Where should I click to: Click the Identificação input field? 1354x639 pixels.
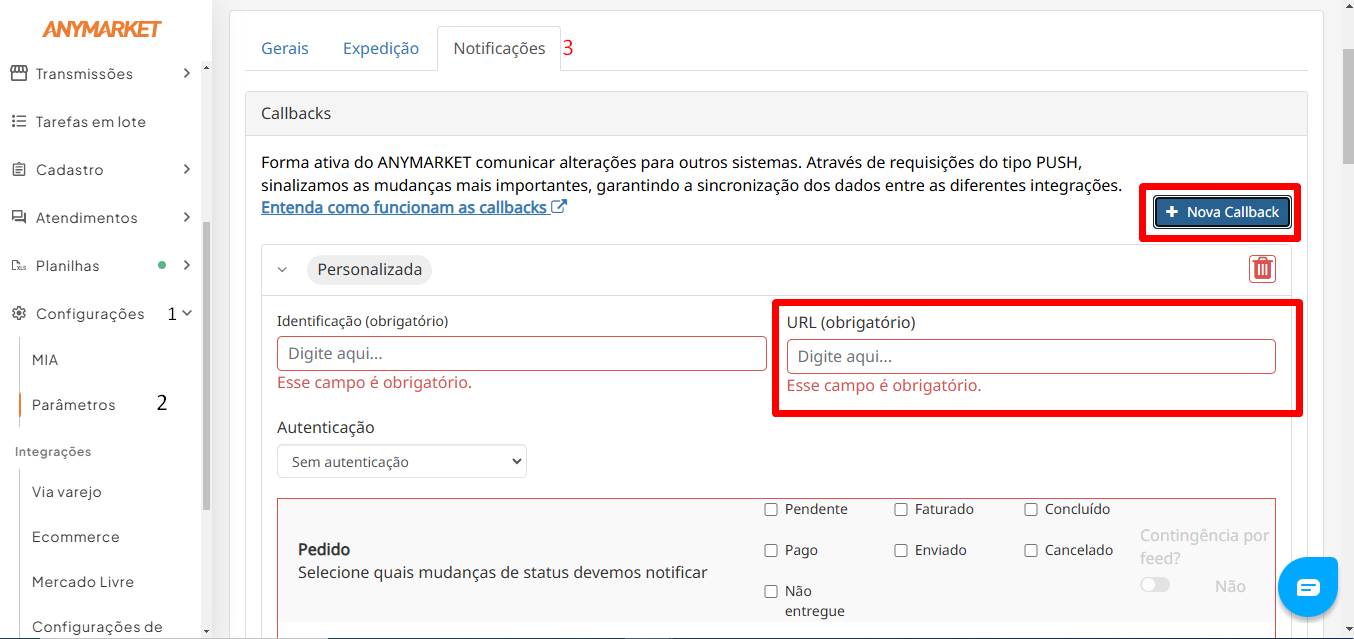[522, 353]
